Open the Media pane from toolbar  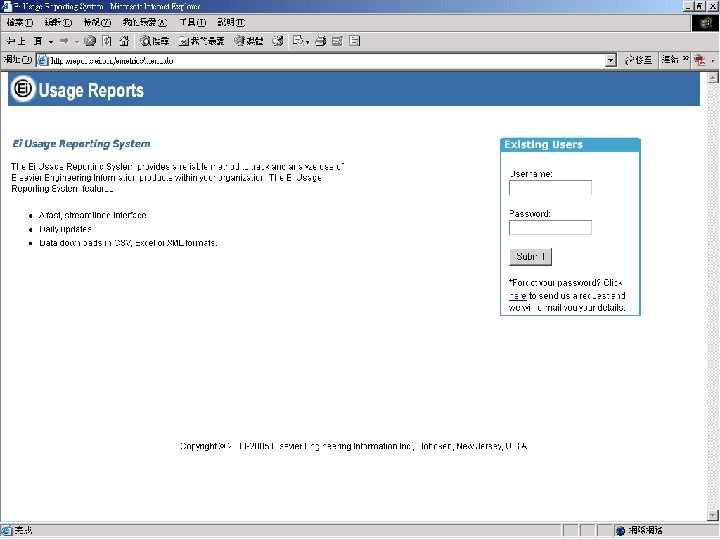(x=248, y=41)
